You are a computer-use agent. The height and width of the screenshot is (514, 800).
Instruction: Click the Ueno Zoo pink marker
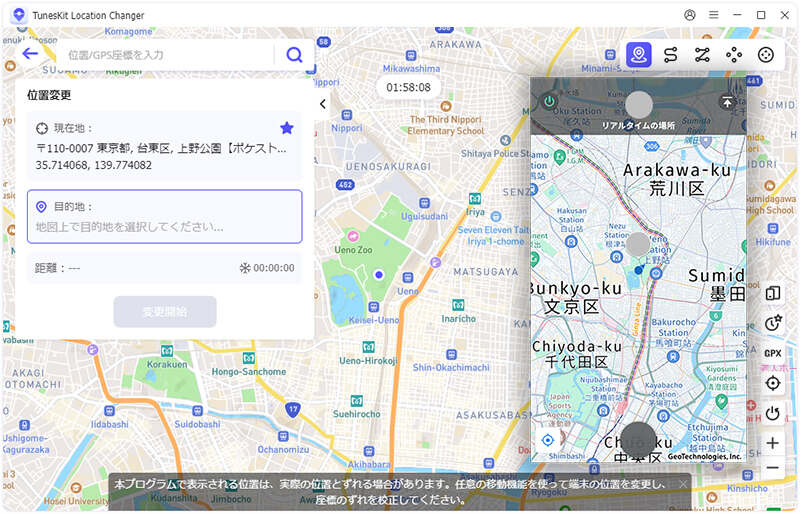353,236
